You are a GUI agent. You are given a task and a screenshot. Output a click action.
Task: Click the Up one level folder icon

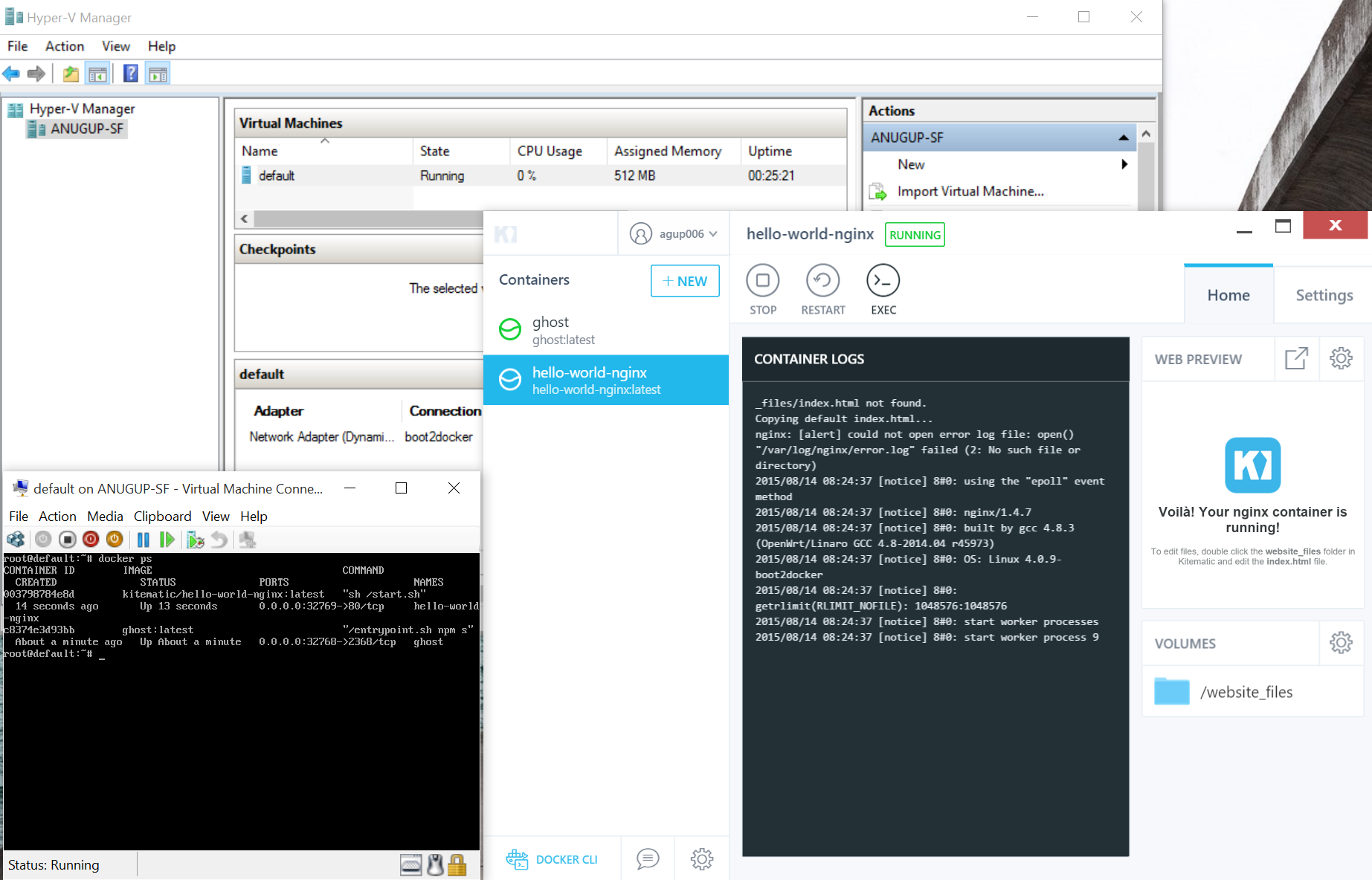click(71, 74)
